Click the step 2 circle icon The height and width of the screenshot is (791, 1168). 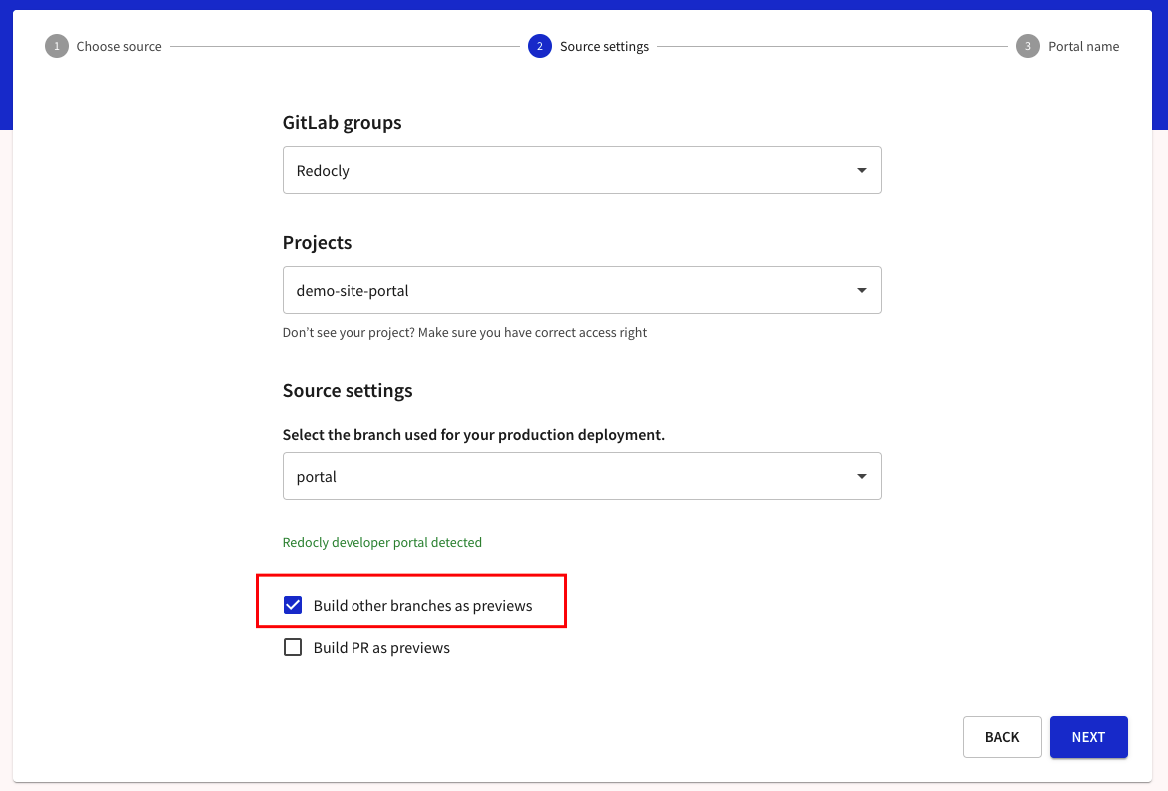(540, 46)
